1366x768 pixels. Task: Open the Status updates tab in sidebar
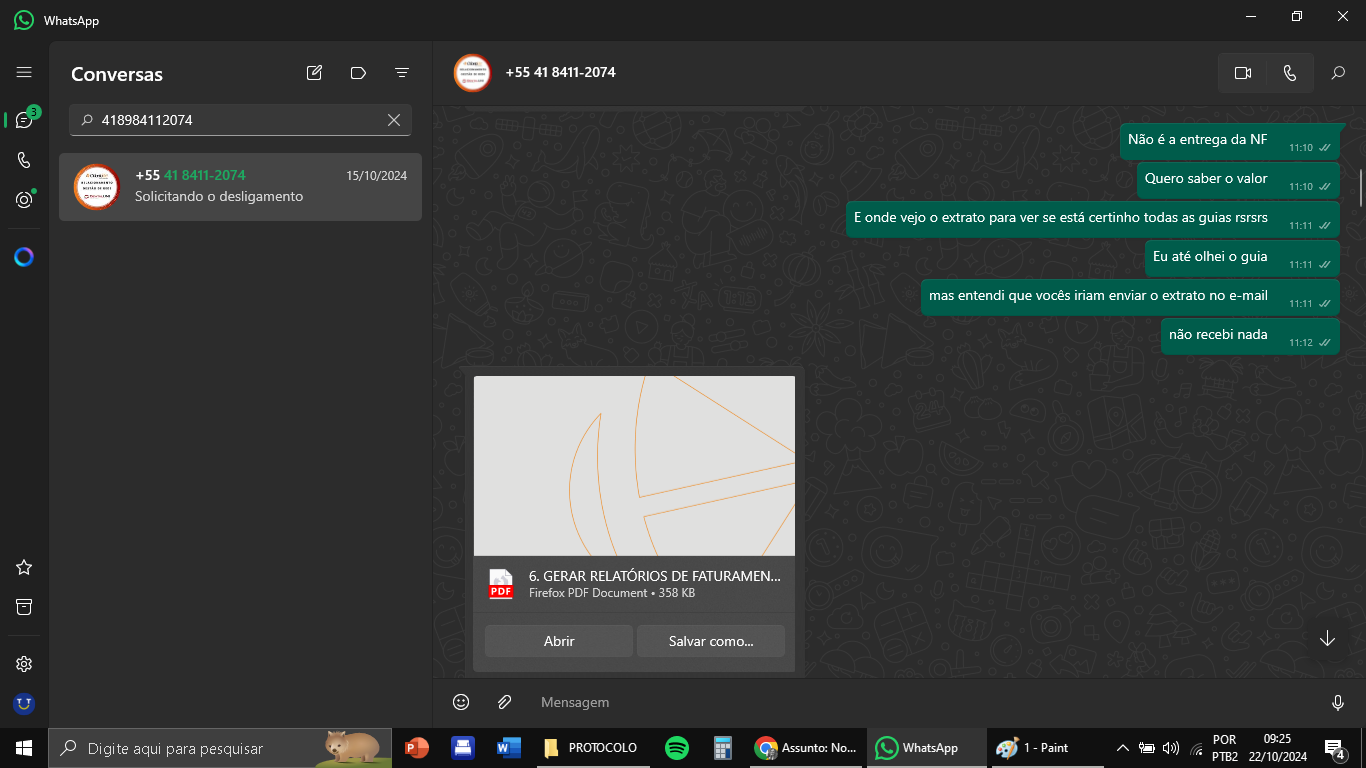pyautogui.click(x=24, y=200)
